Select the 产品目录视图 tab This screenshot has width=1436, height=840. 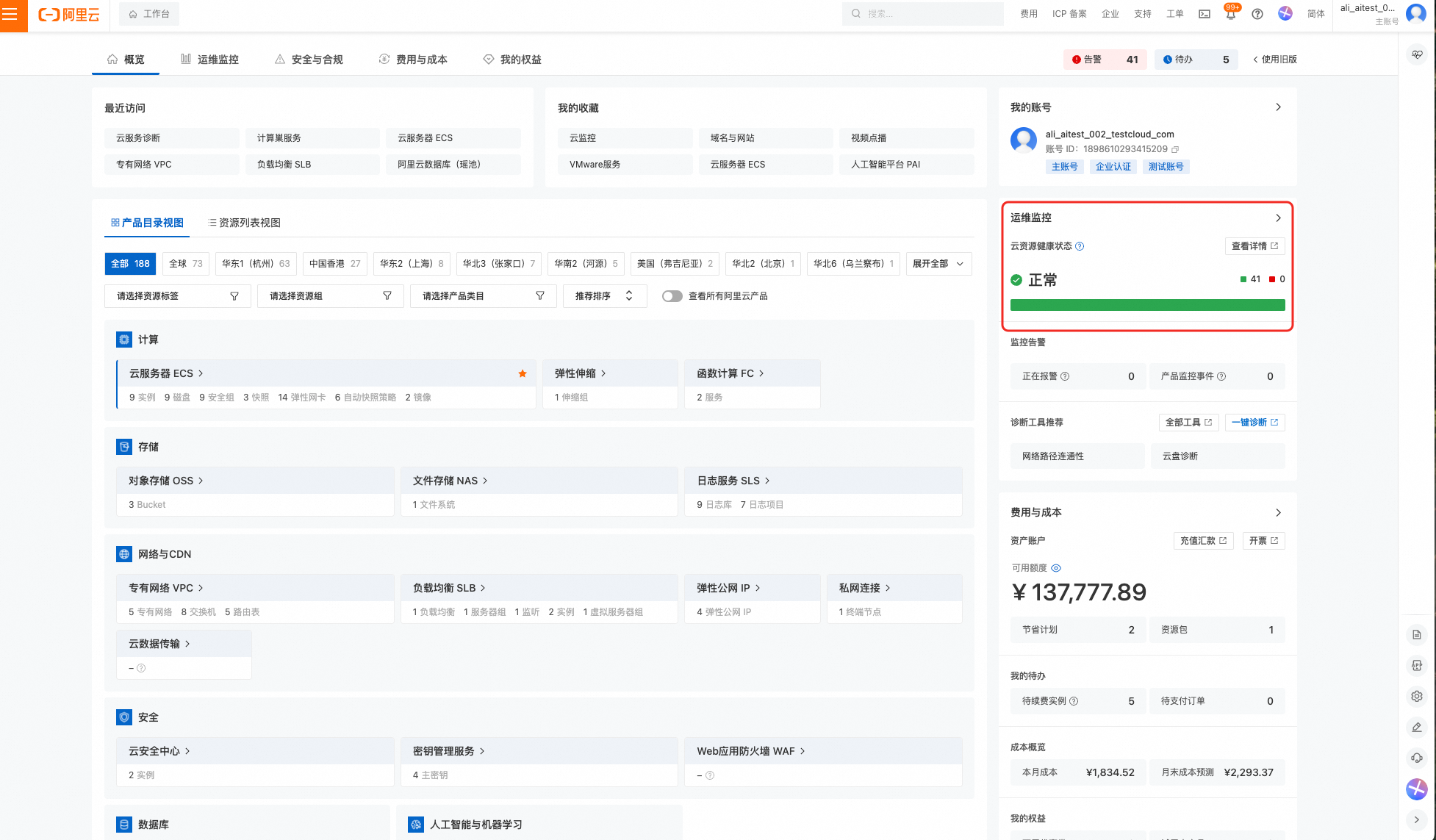[x=147, y=223]
